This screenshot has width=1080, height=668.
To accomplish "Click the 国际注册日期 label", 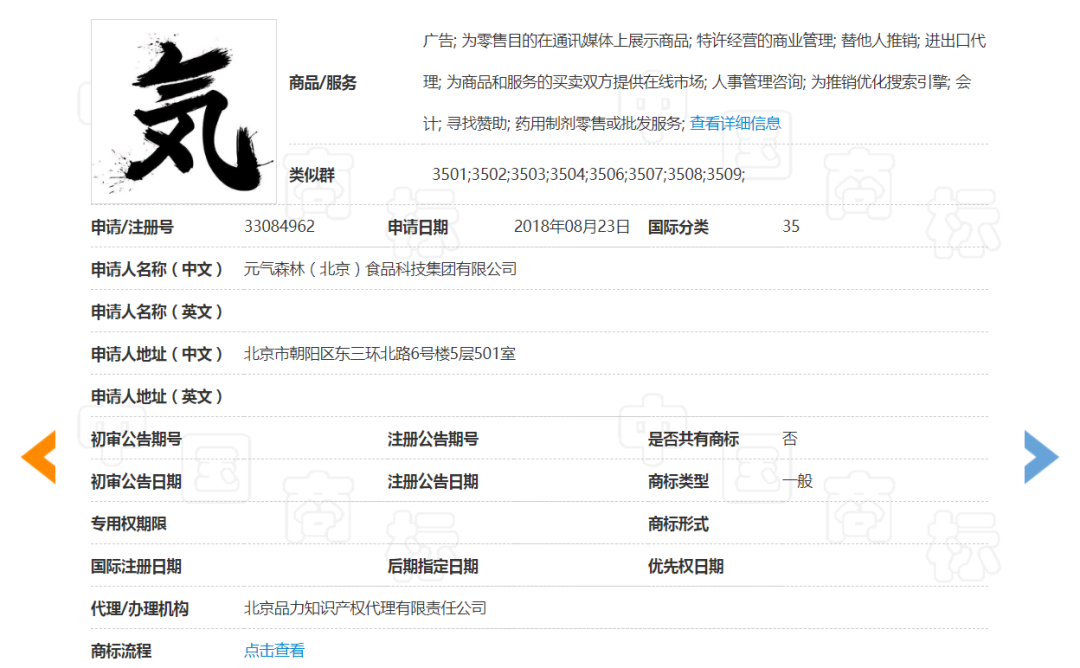I will tap(136, 567).
